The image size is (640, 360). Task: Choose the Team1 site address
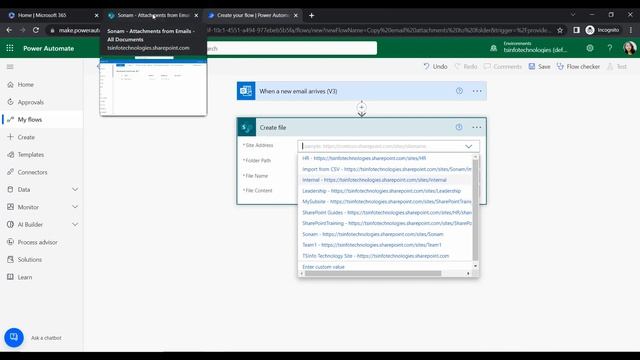(371, 245)
